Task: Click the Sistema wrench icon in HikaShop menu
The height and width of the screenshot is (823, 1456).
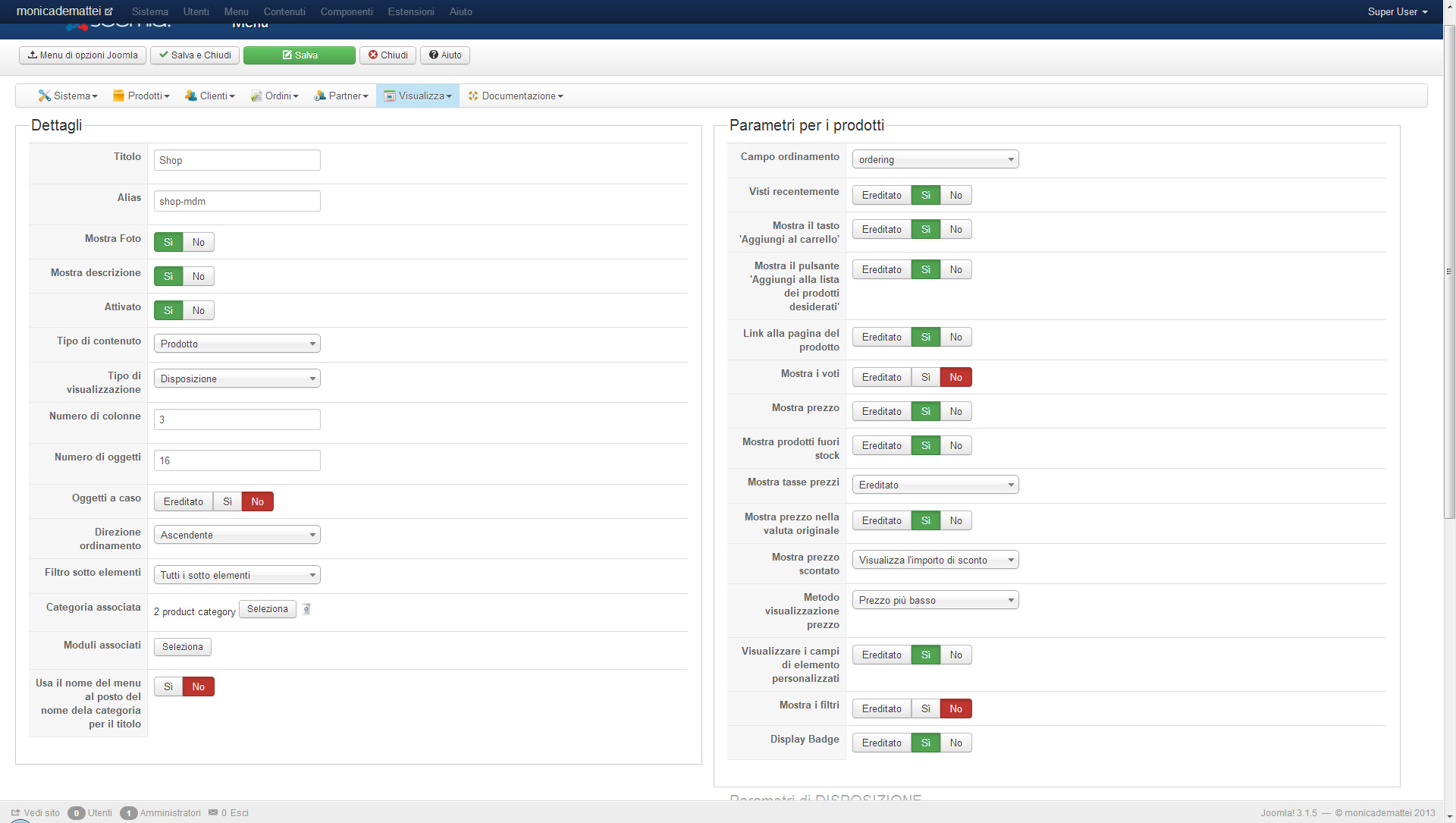Action: [x=45, y=96]
